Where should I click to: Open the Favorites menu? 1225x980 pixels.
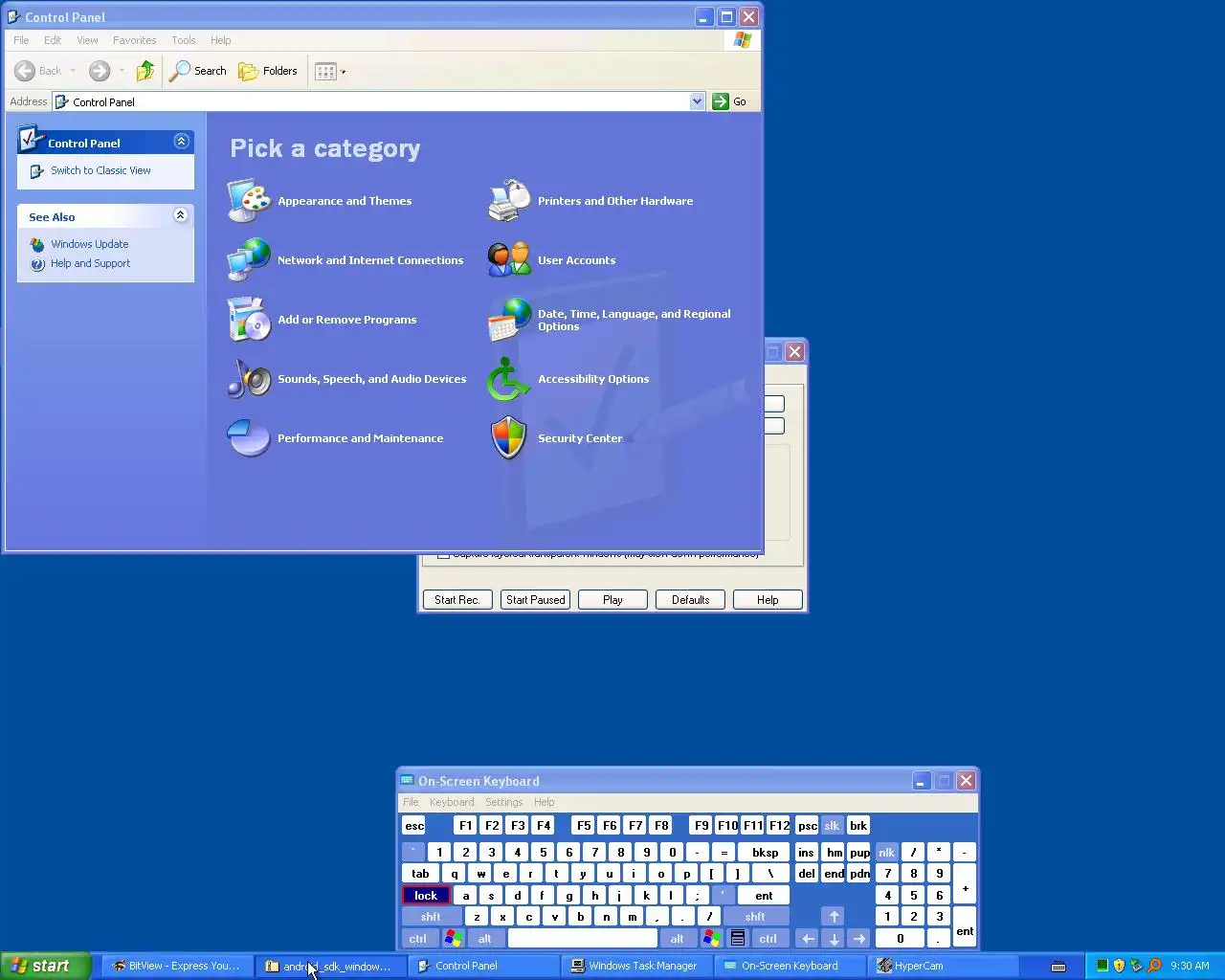[134, 40]
